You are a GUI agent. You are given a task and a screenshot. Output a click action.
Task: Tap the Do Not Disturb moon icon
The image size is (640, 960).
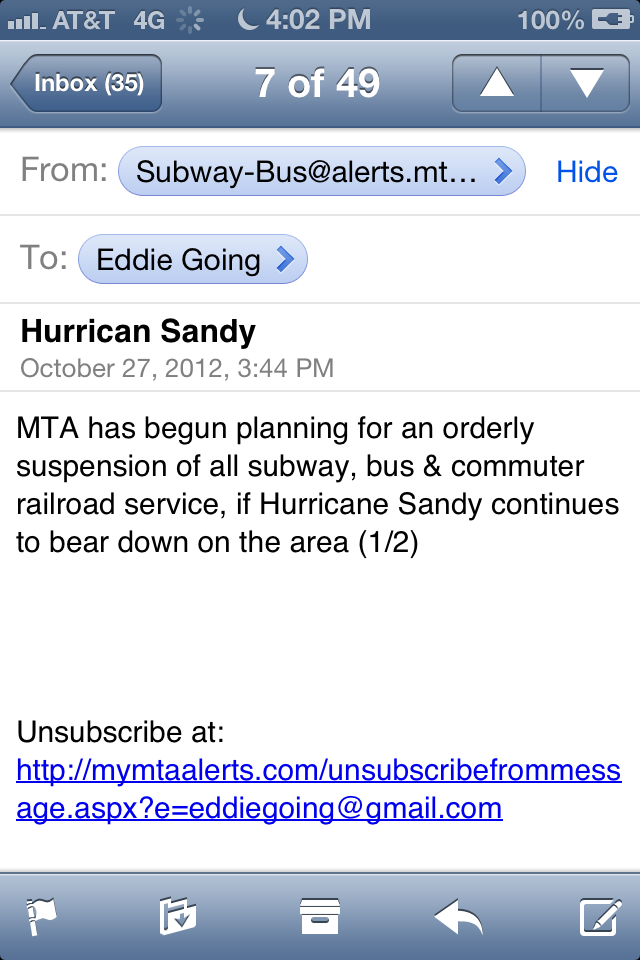pyautogui.click(x=247, y=19)
